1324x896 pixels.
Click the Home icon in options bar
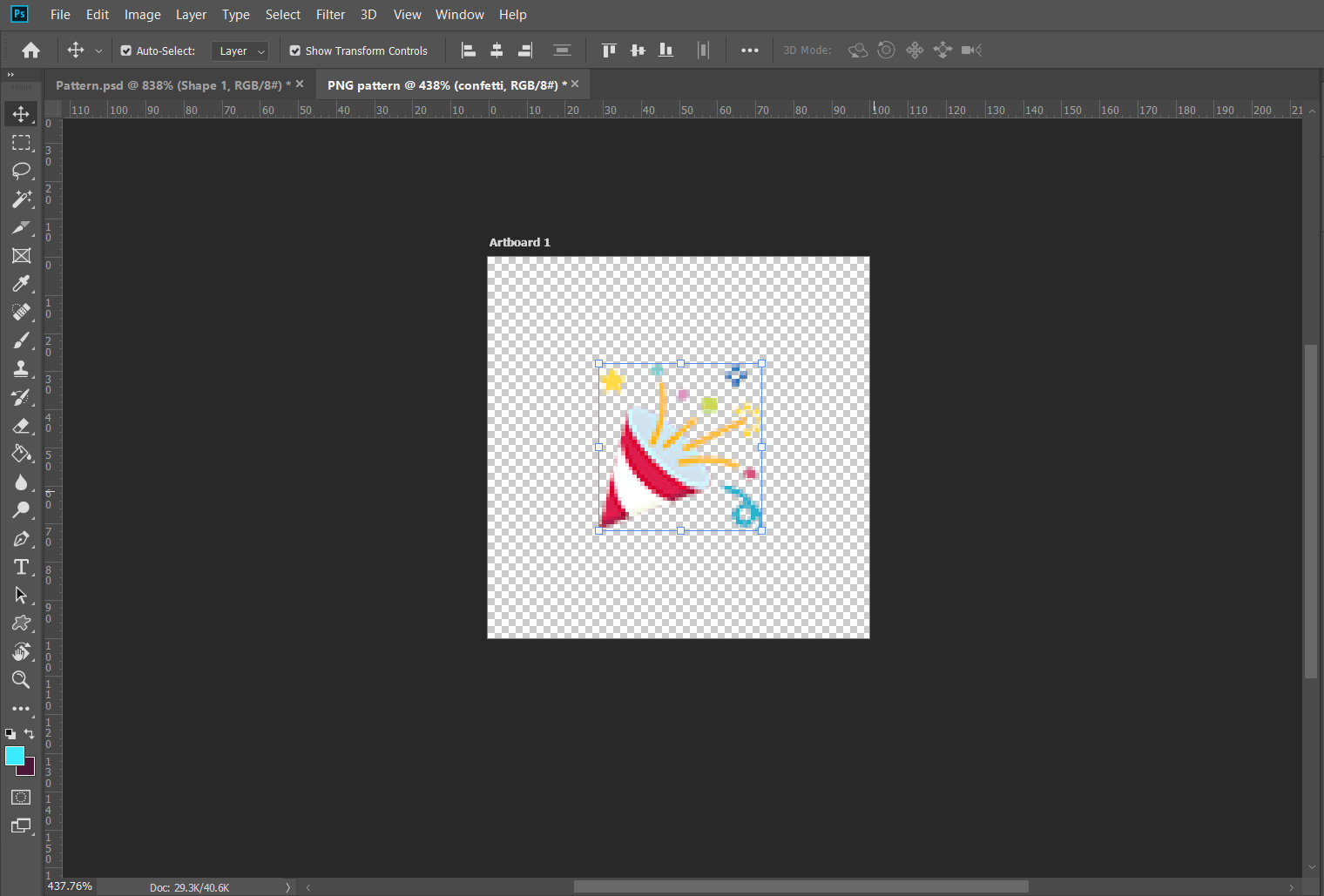[30, 51]
